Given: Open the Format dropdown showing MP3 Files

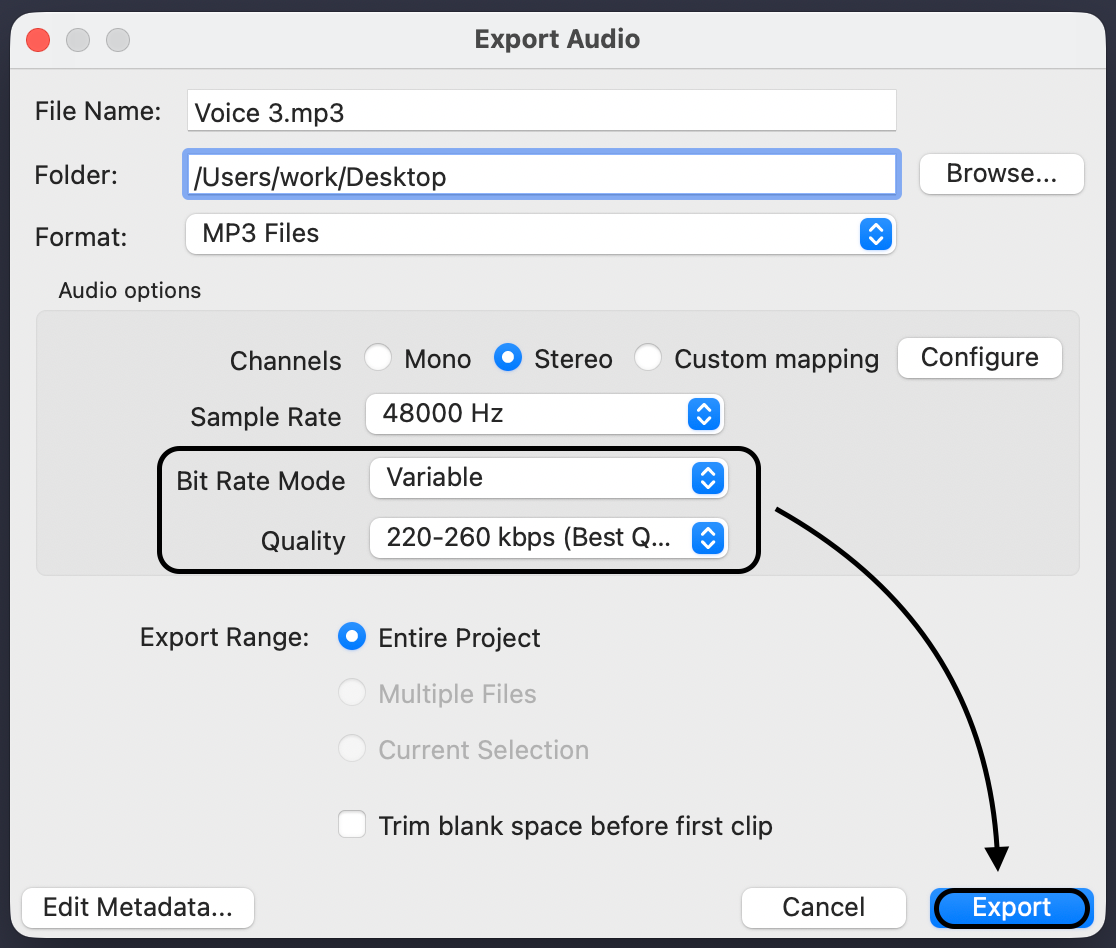Looking at the screenshot, I should click(540, 234).
